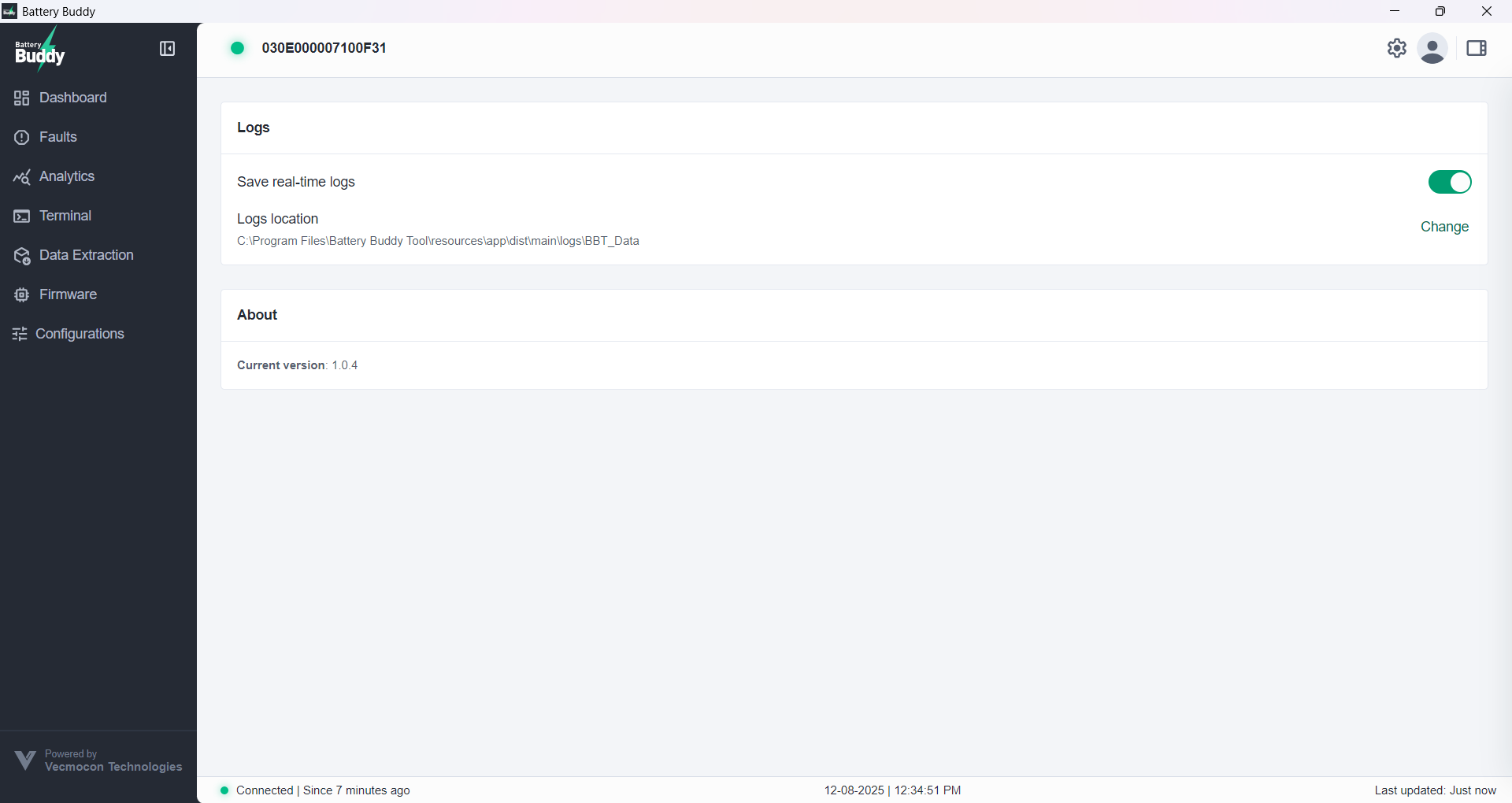The height and width of the screenshot is (803, 1512).
Task: Click the Analytics chart icon
Action: (21, 177)
